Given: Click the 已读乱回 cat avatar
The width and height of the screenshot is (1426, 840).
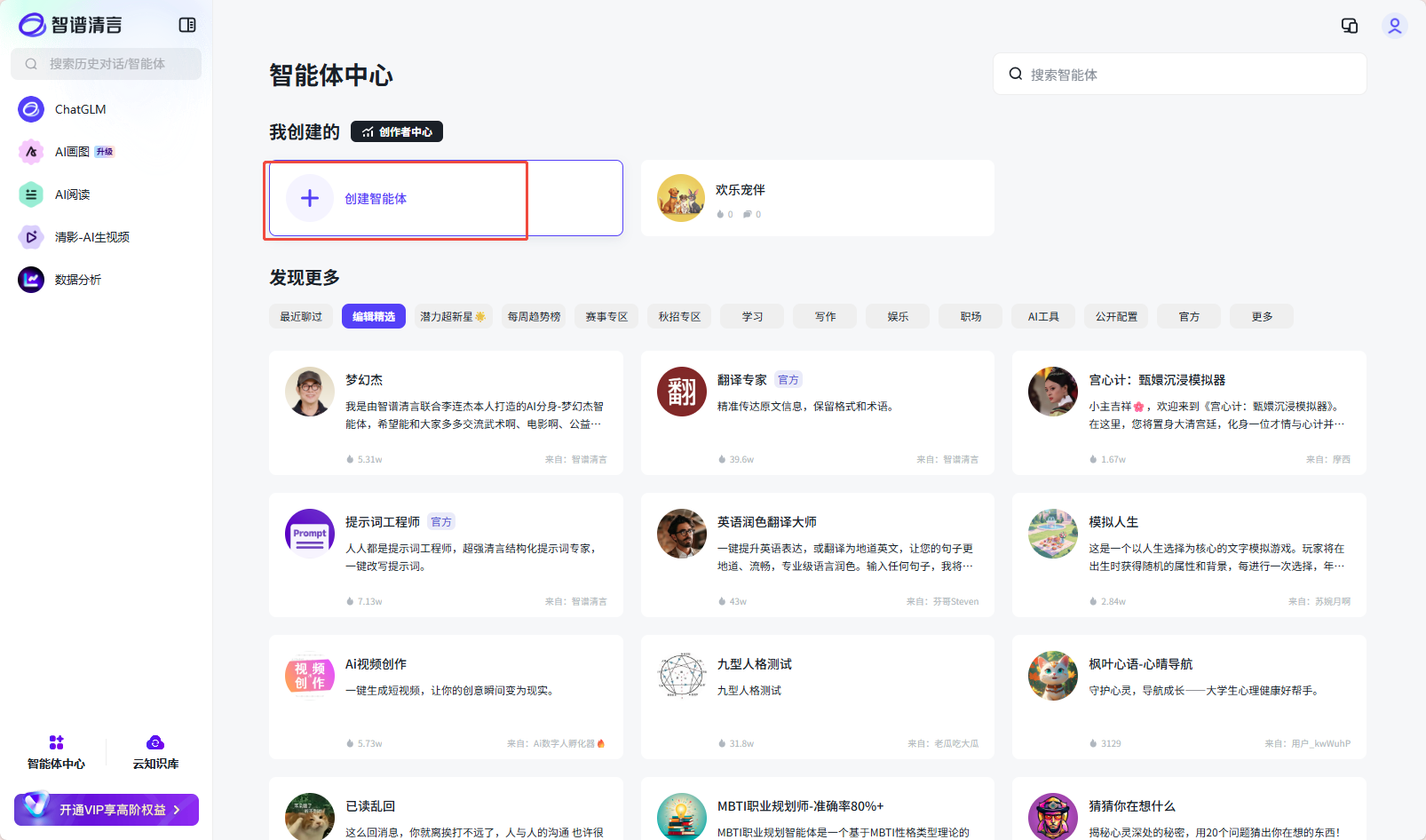Looking at the screenshot, I should coord(310,816).
